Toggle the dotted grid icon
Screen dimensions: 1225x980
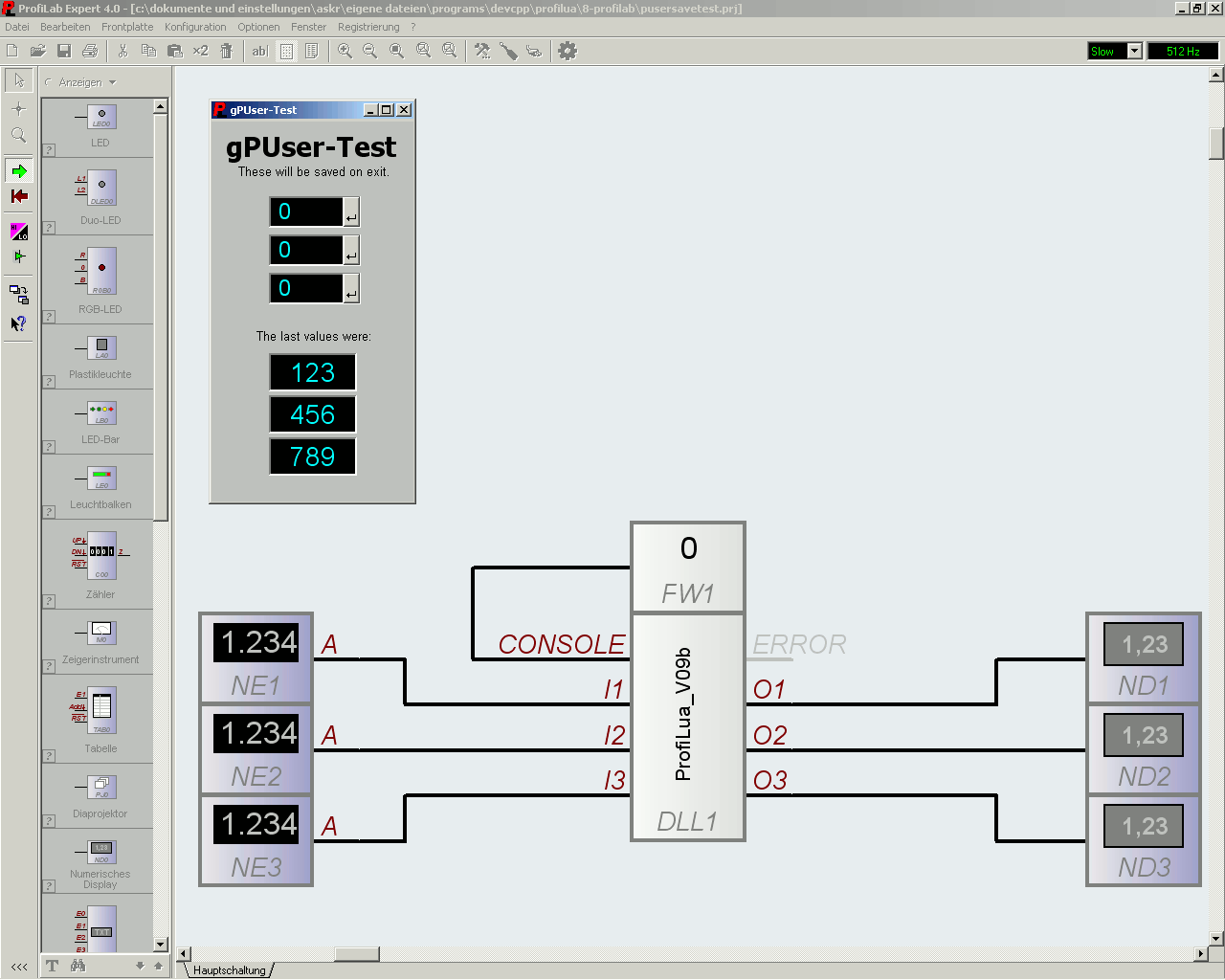tap(286, 51)
